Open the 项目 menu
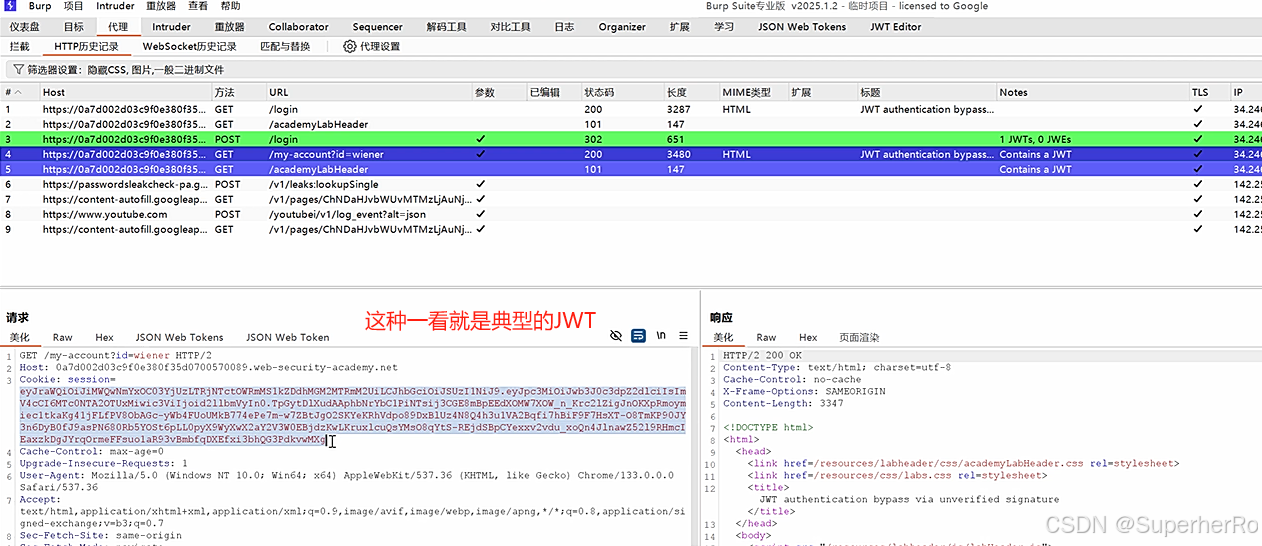The image size is (1262, 546). (74, 6)
